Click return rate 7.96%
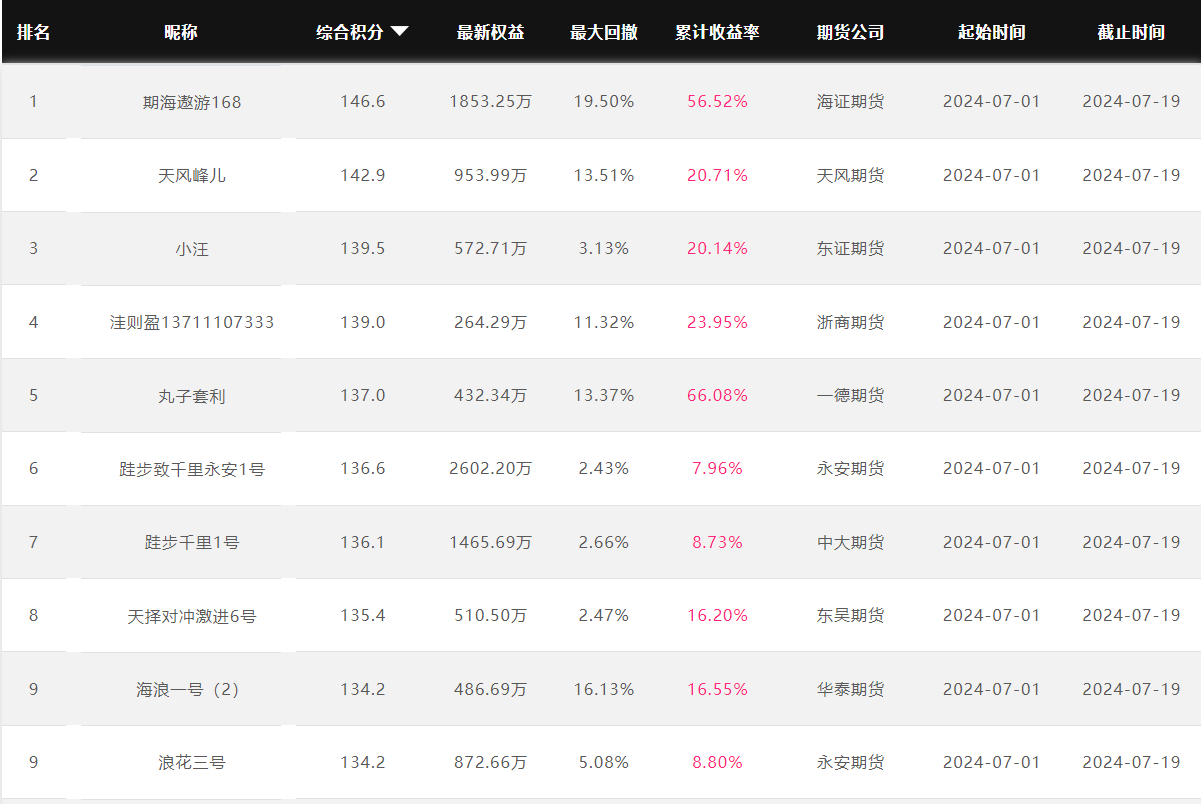1201x804 pixels. 717,468
